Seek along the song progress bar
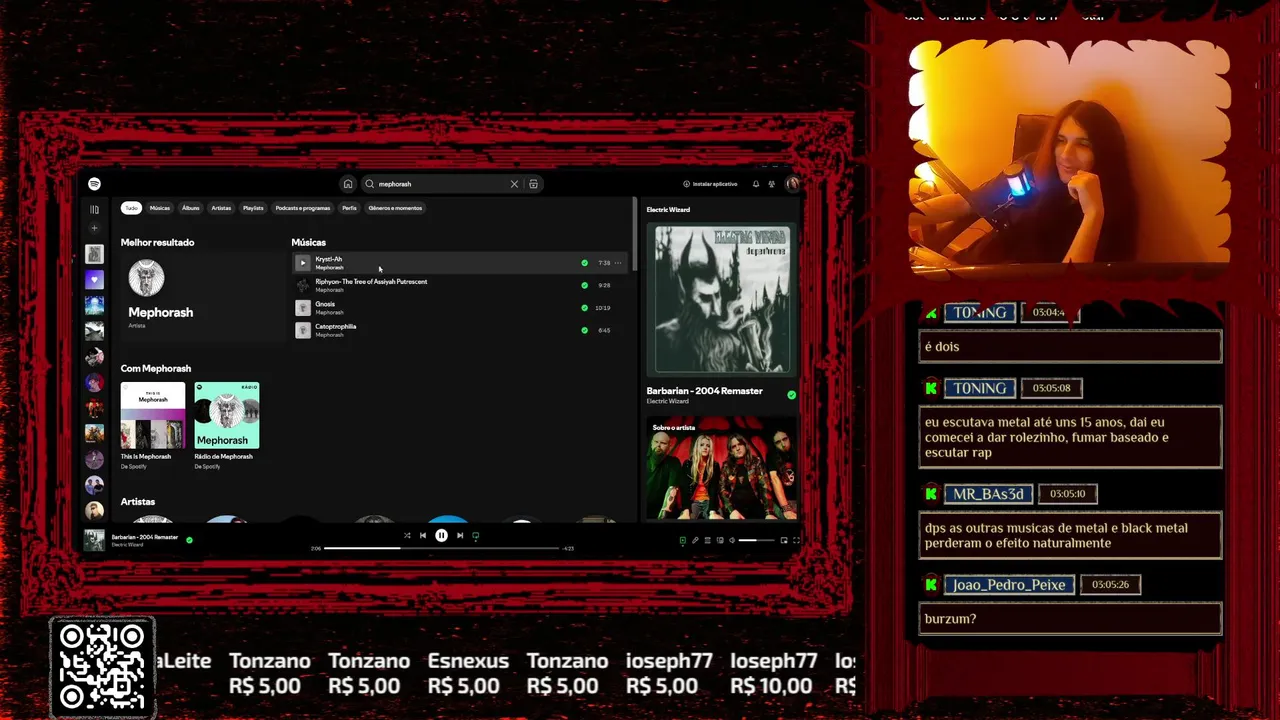This screenshot has width=1280, height=720. [x=441, y=548]
